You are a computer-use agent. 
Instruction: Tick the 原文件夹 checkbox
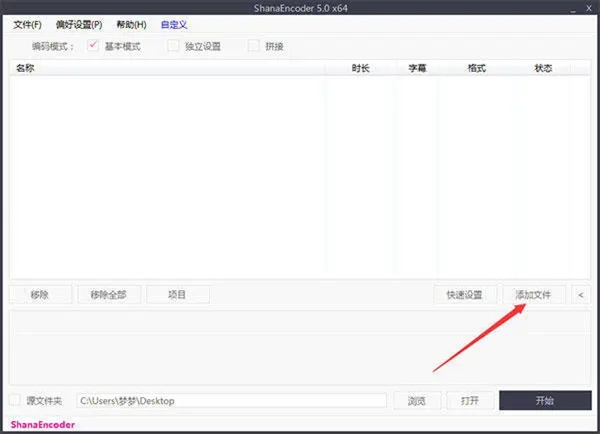pyautogui.click(x=15, y=400)
